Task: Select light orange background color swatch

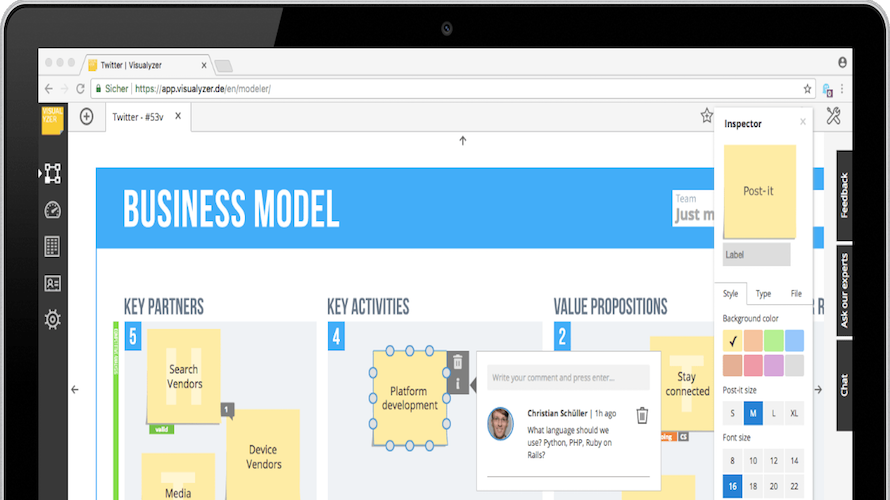Action: (x=753, y=341)
